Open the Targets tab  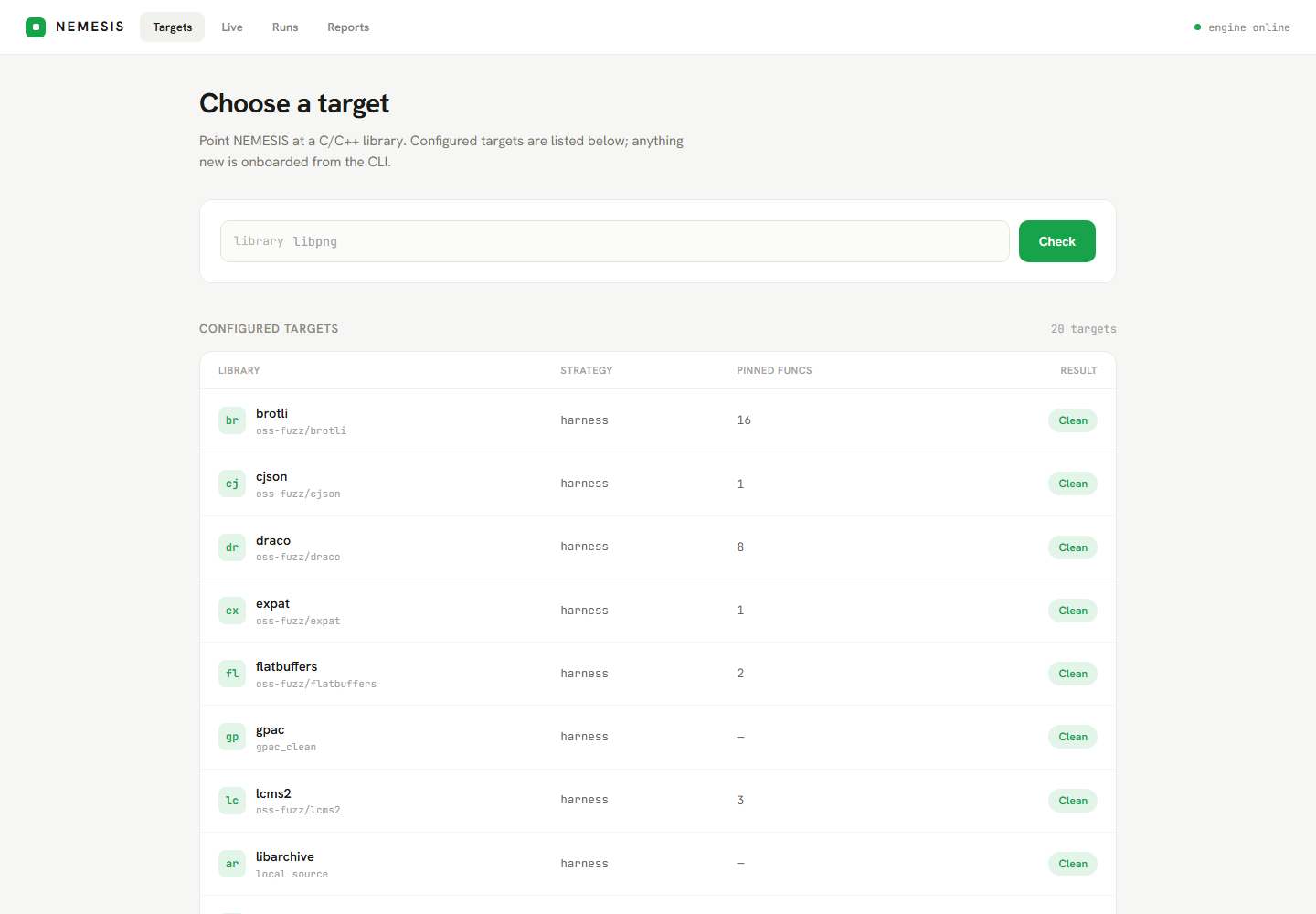[173, 27]
